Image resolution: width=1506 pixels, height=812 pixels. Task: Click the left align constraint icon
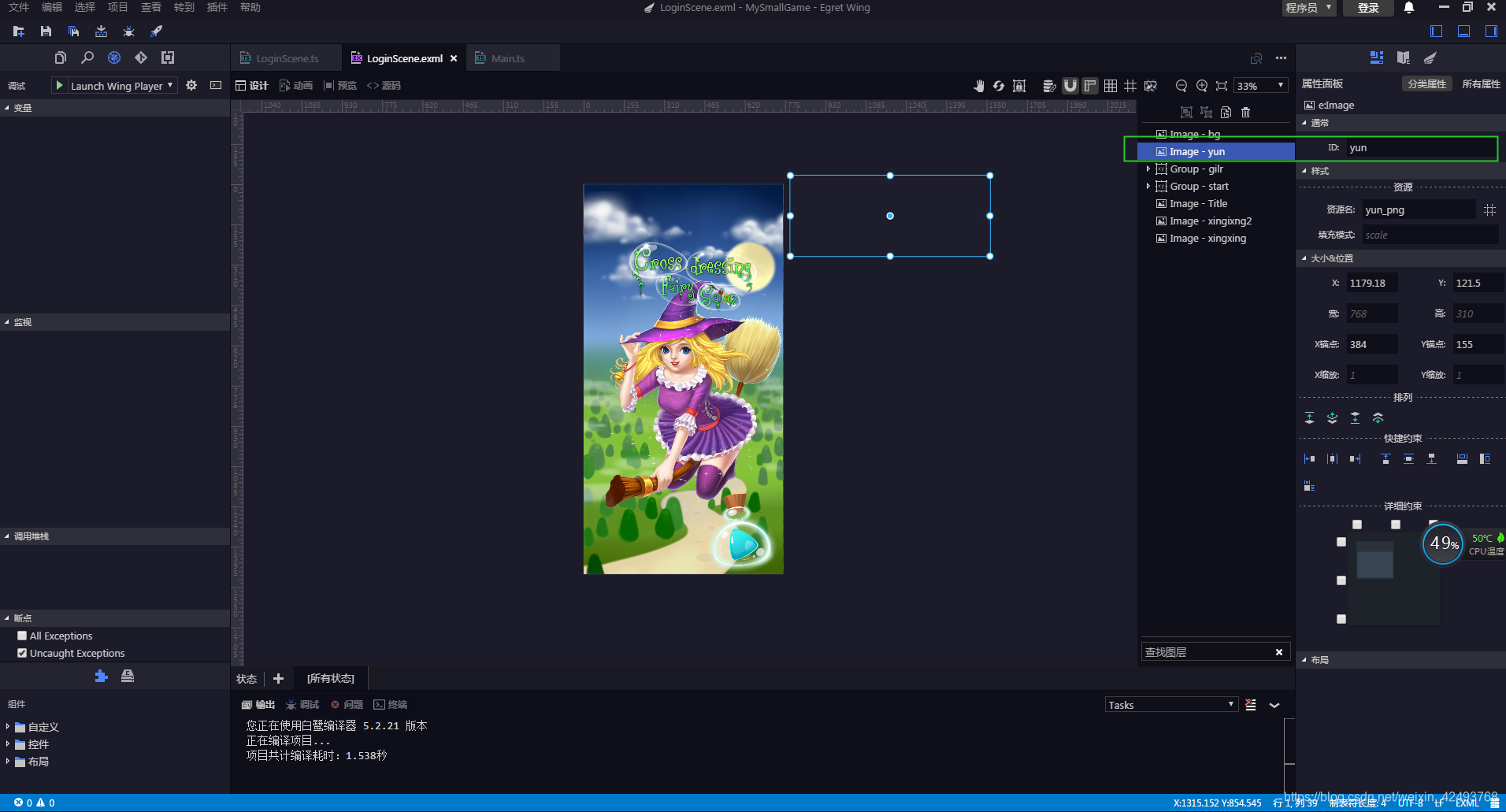click(1309, 459)
